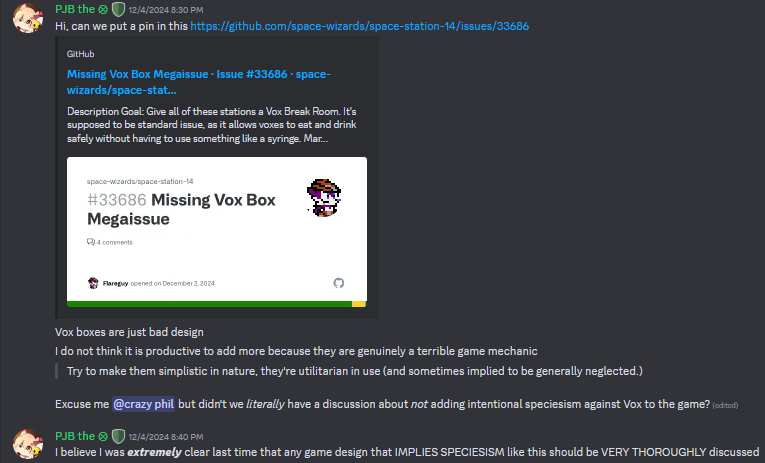Viewport: 765px width, 463px height.
Task: Click the 12/4/2024 8:30 PM timestamp
Action: click(x=166, y=10)
